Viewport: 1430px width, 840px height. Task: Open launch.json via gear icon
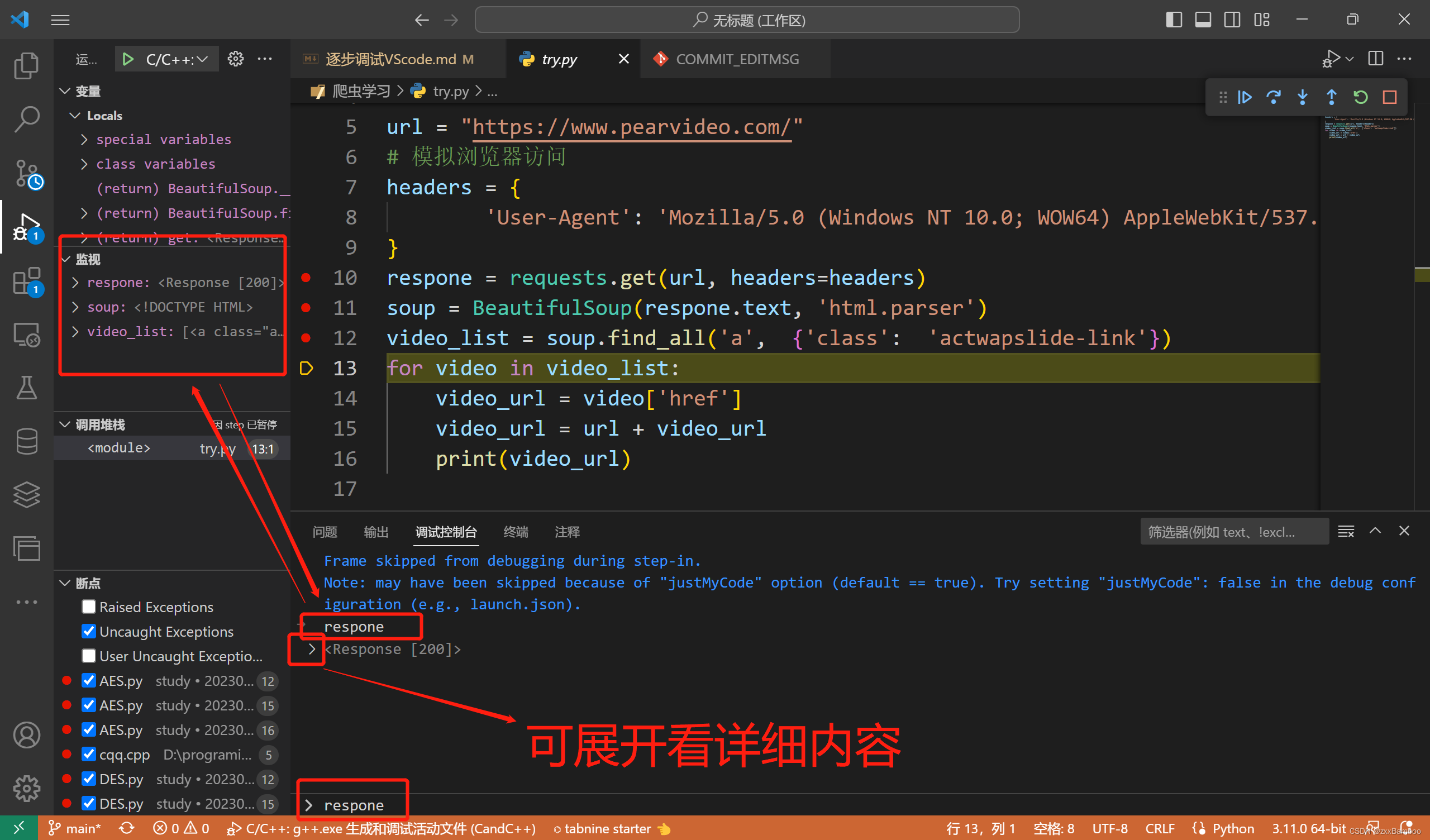pos(236,59)
